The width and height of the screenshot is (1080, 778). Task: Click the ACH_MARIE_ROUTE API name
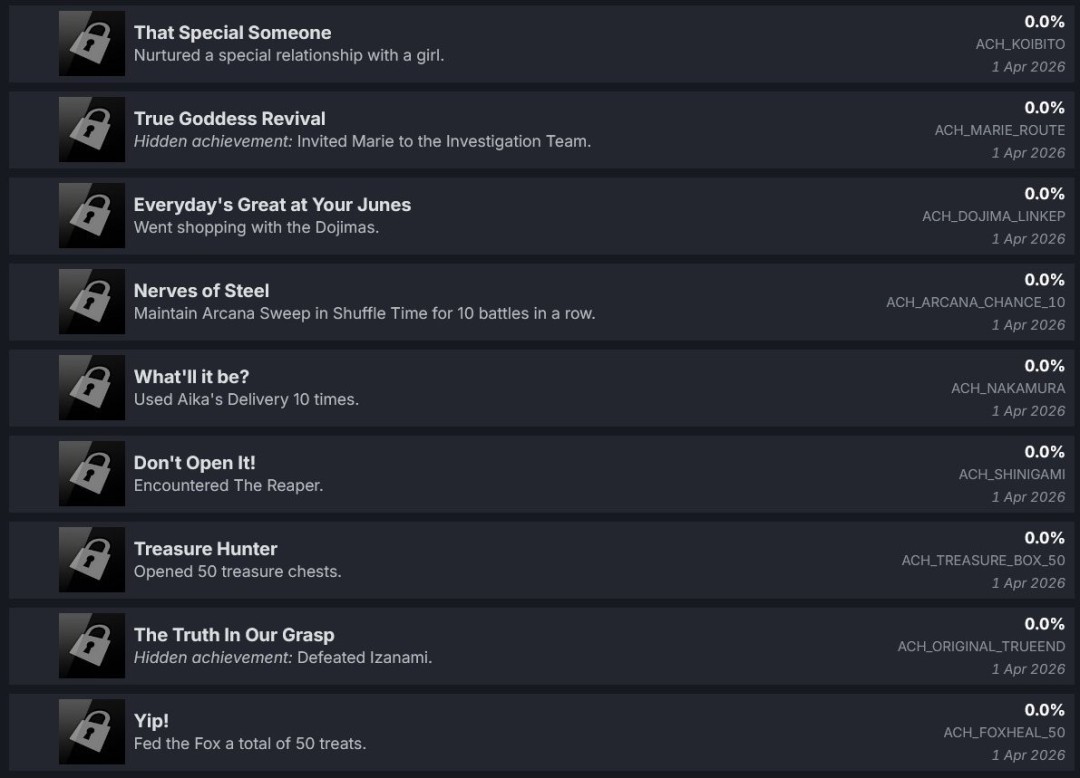[x=999, y=130]
